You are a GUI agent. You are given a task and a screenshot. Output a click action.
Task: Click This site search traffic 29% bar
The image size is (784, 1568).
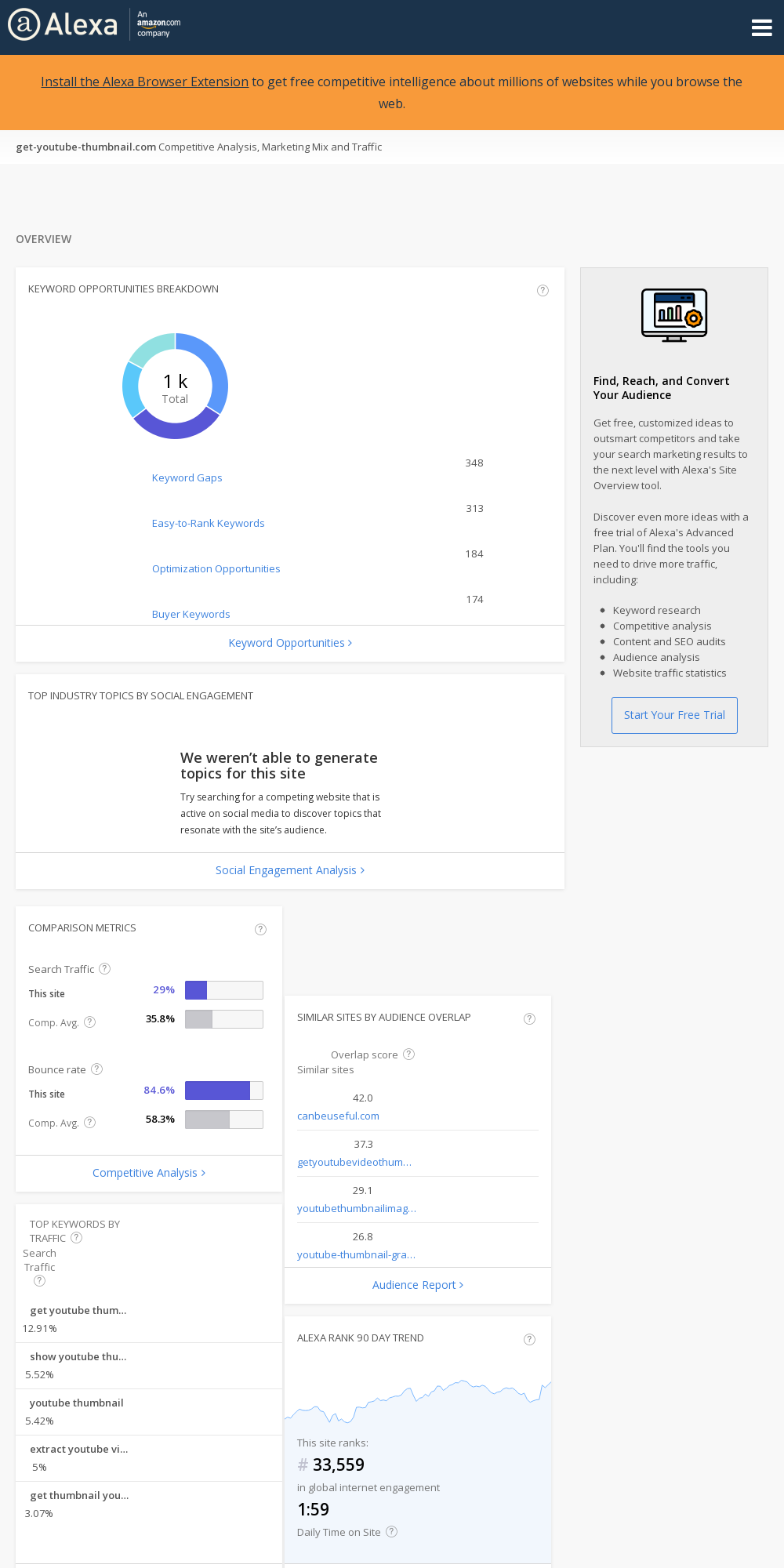click(x=224, y=990)
